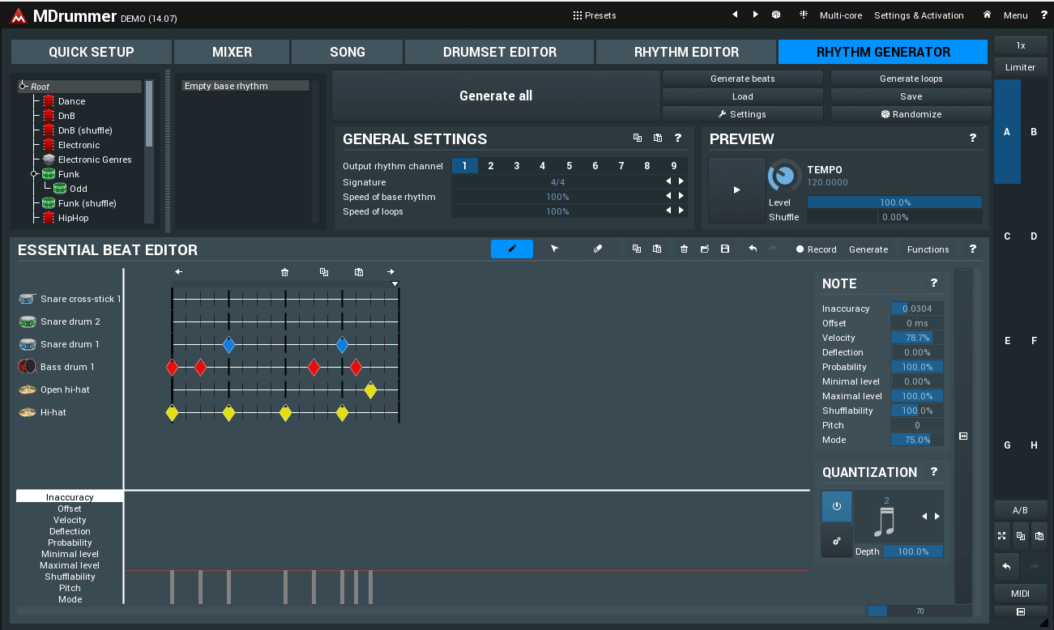Screen dimensions: 1054x630
Task: Open Note panel help question mark
Action: (933, 283)
